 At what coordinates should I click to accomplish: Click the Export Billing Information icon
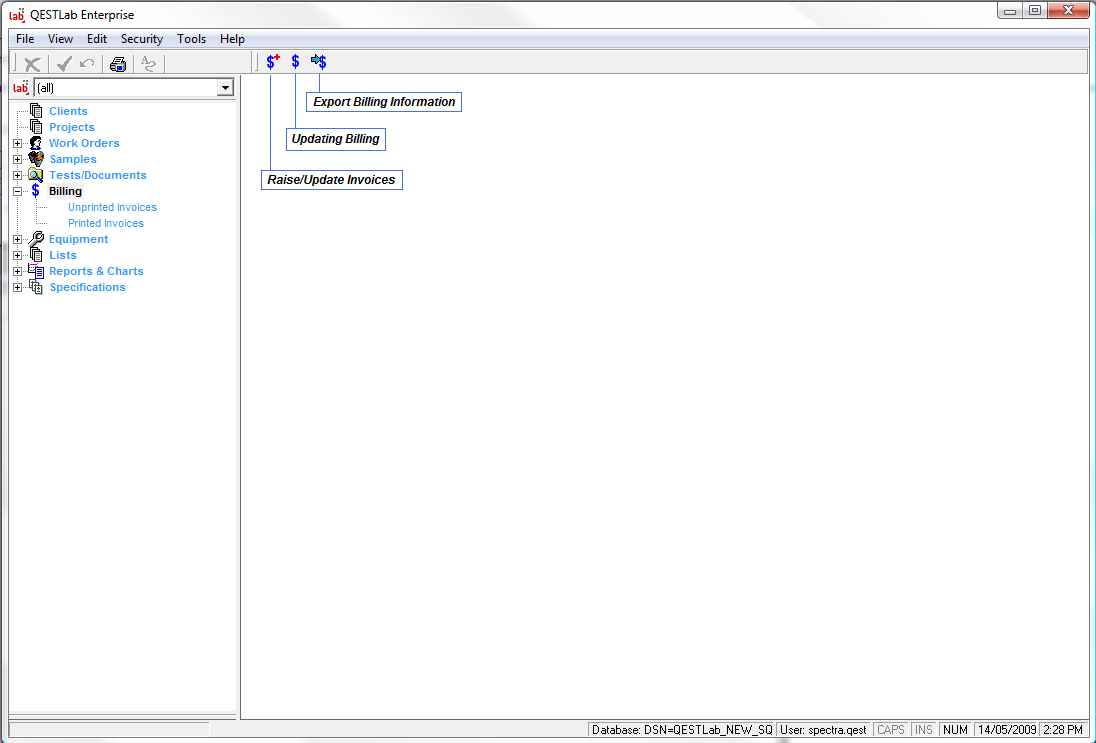coord(318,62)
